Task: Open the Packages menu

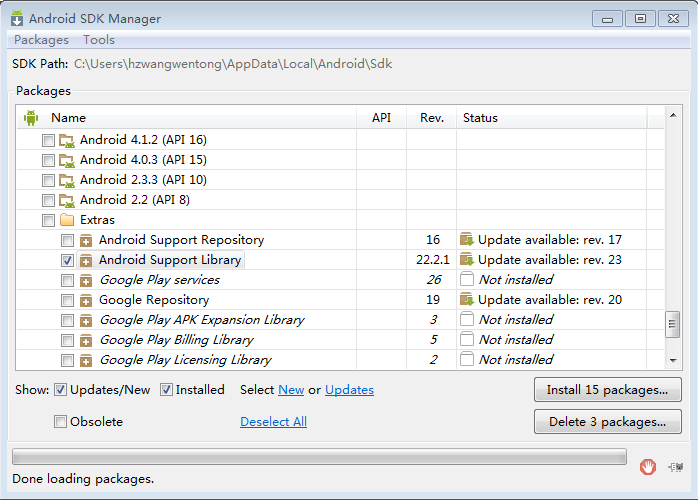Action: [41, 40]
